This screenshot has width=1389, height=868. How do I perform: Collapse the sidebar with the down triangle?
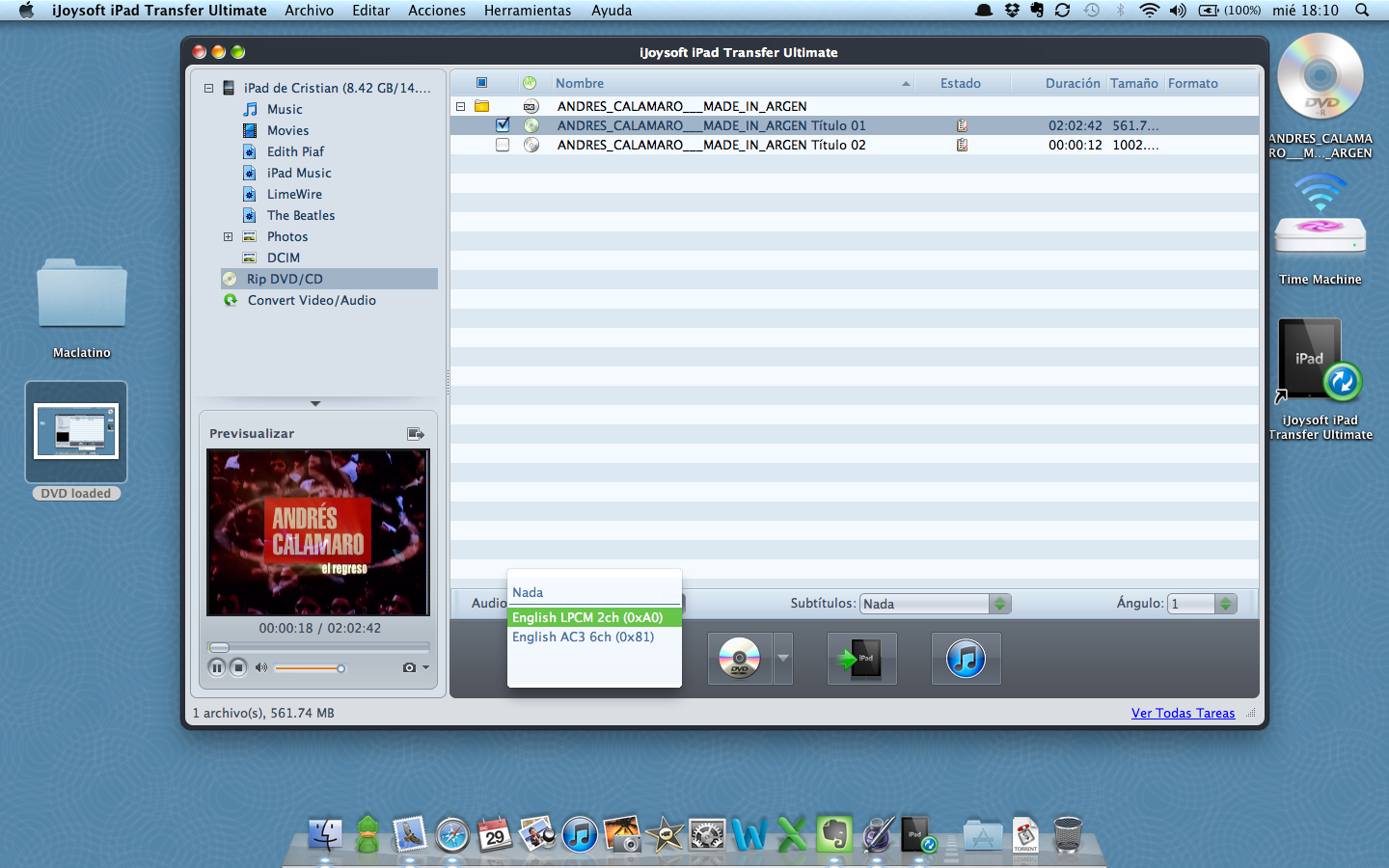315,403
